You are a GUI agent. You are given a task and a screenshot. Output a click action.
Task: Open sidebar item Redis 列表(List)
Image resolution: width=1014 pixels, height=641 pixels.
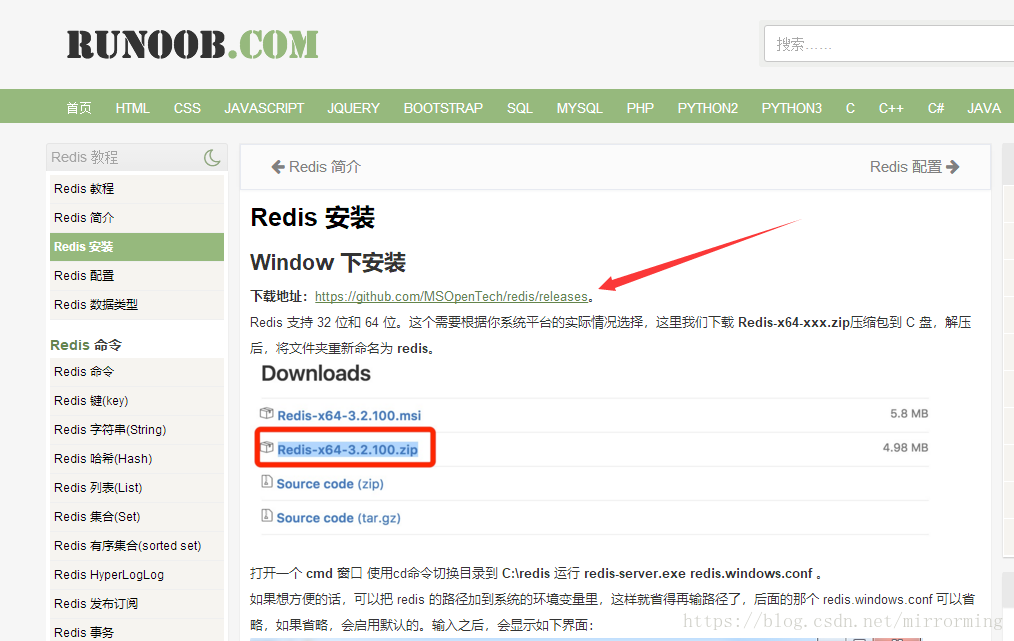(136, 488)
